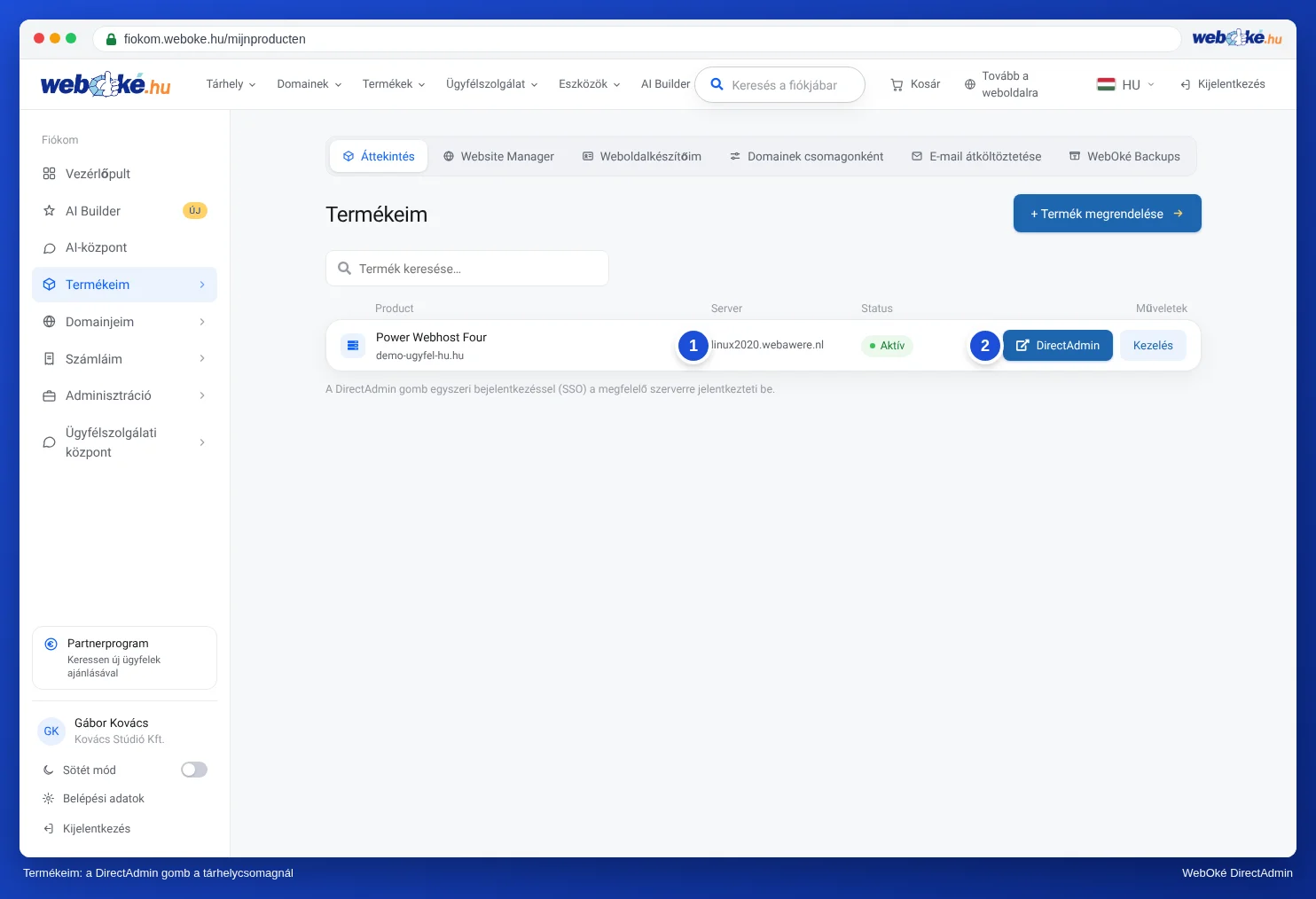Click the GK user avatar
This screenshot has height=899, width=1316.
click(51, 731)
